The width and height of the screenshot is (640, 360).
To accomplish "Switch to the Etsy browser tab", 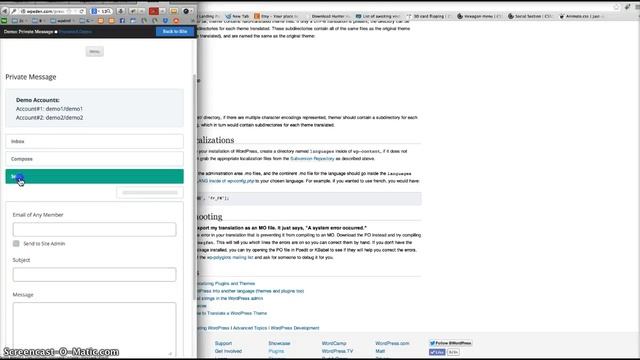I will (276, 16).
